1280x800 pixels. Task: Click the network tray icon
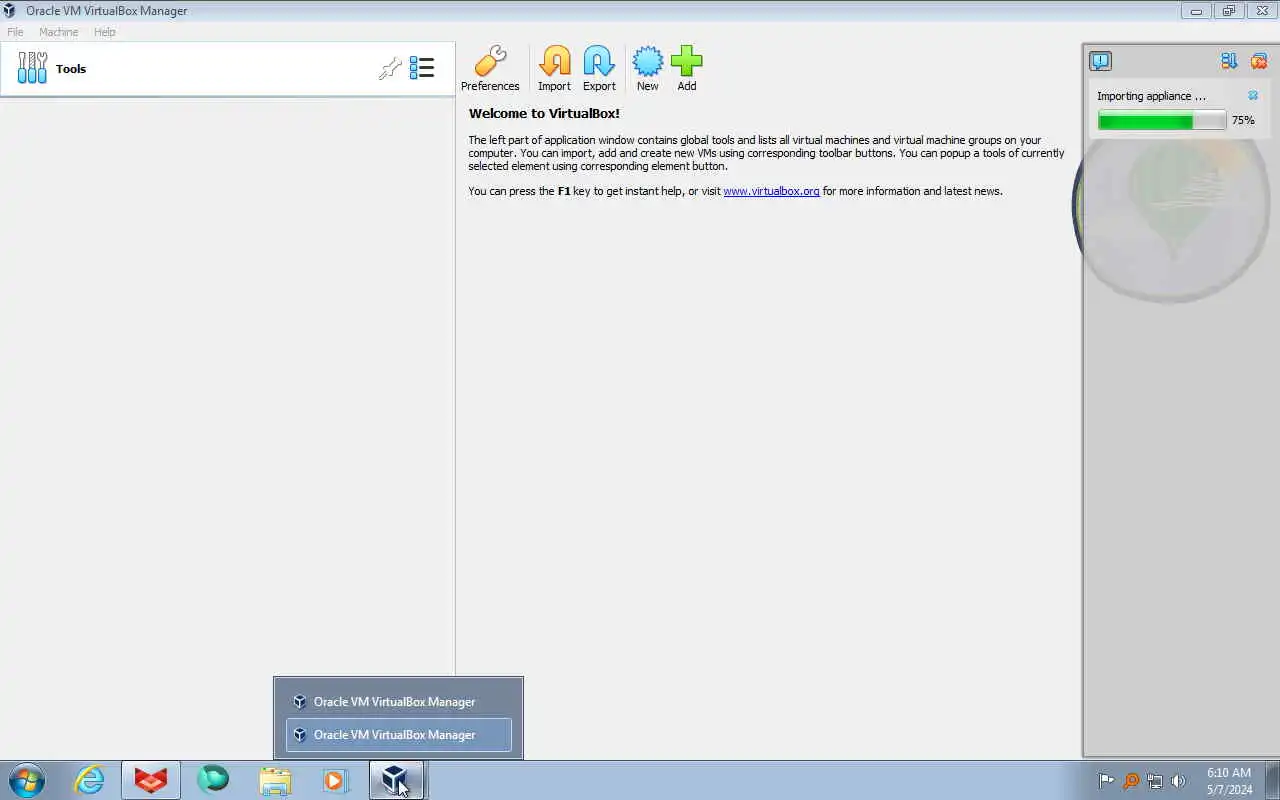pyautogui.click(x=1154, y=781)
